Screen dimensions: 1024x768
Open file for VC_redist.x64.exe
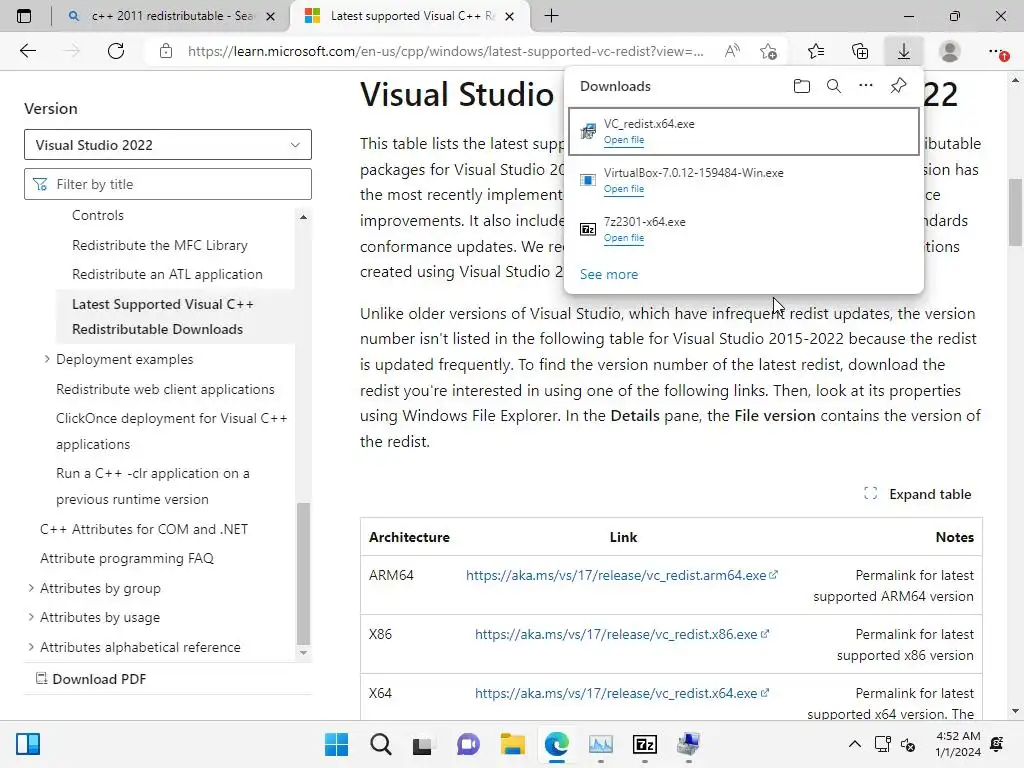(624, 140)
